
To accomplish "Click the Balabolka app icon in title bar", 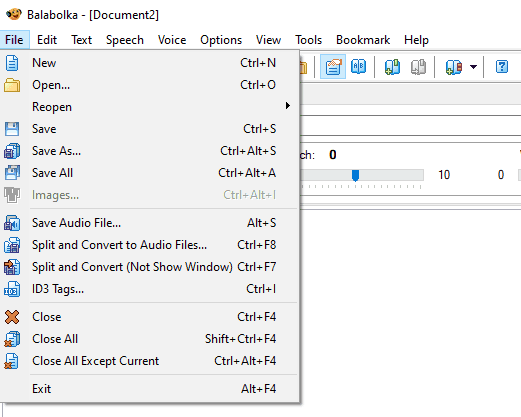I will (14, 14).
